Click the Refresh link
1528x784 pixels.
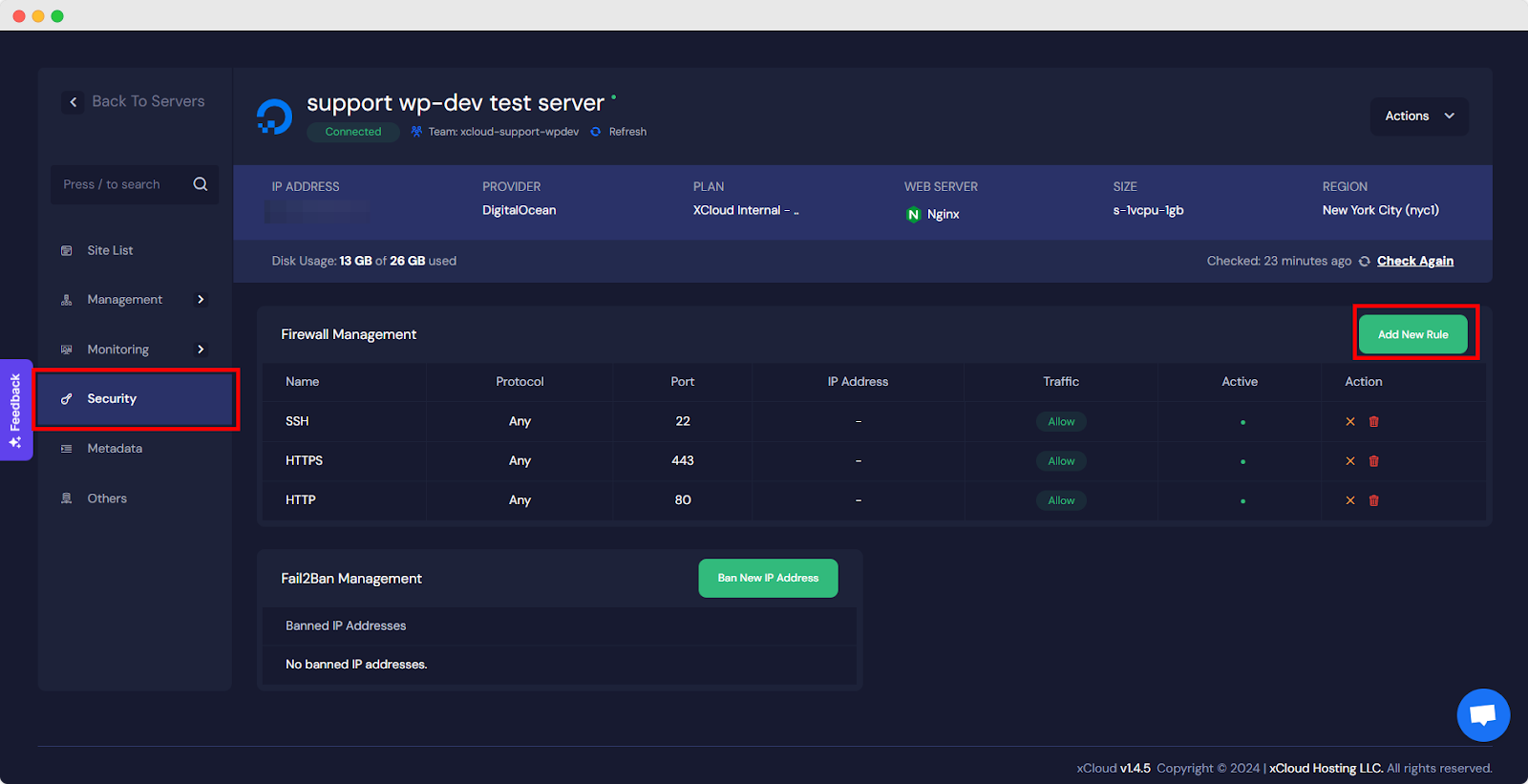pos(627,132)
